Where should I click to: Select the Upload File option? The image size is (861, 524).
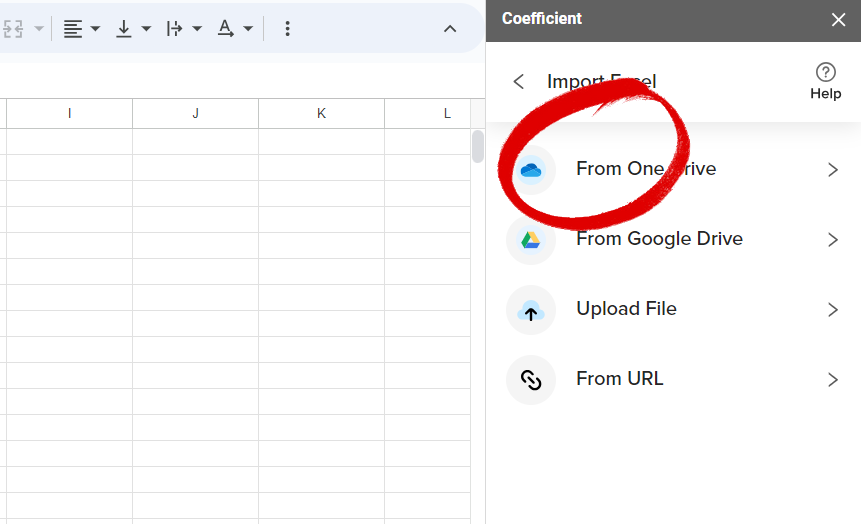626,309
